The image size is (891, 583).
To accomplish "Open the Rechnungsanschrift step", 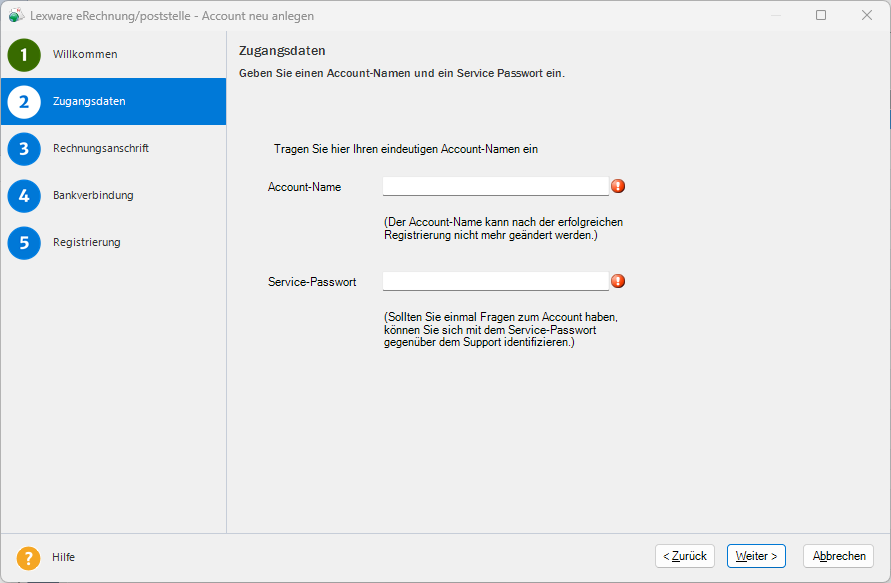I will pos(101,148).
